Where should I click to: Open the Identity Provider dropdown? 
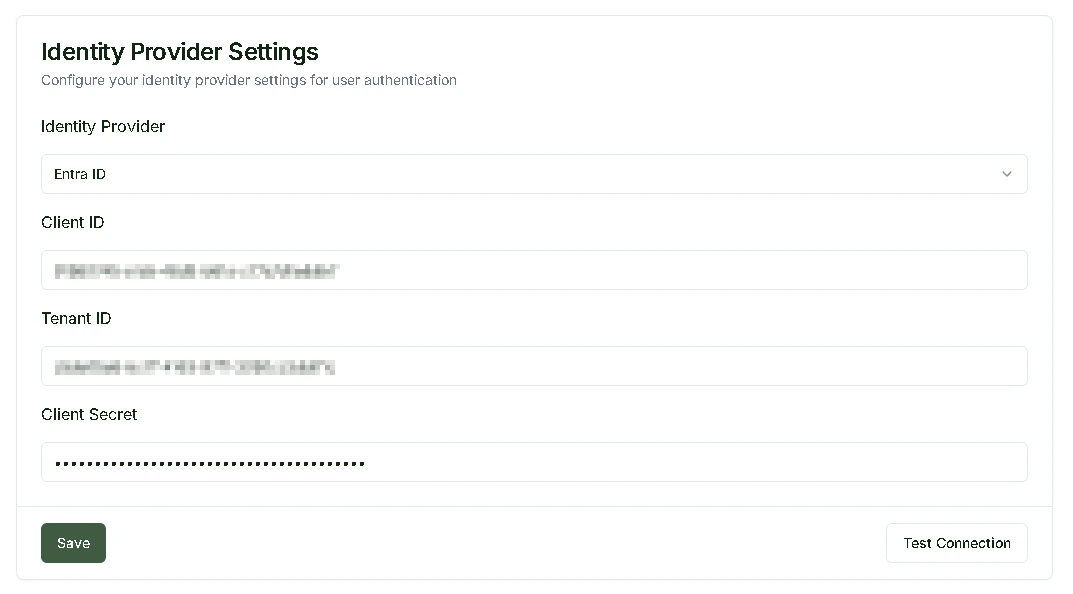pyautogui.click(x=534, y=174)
